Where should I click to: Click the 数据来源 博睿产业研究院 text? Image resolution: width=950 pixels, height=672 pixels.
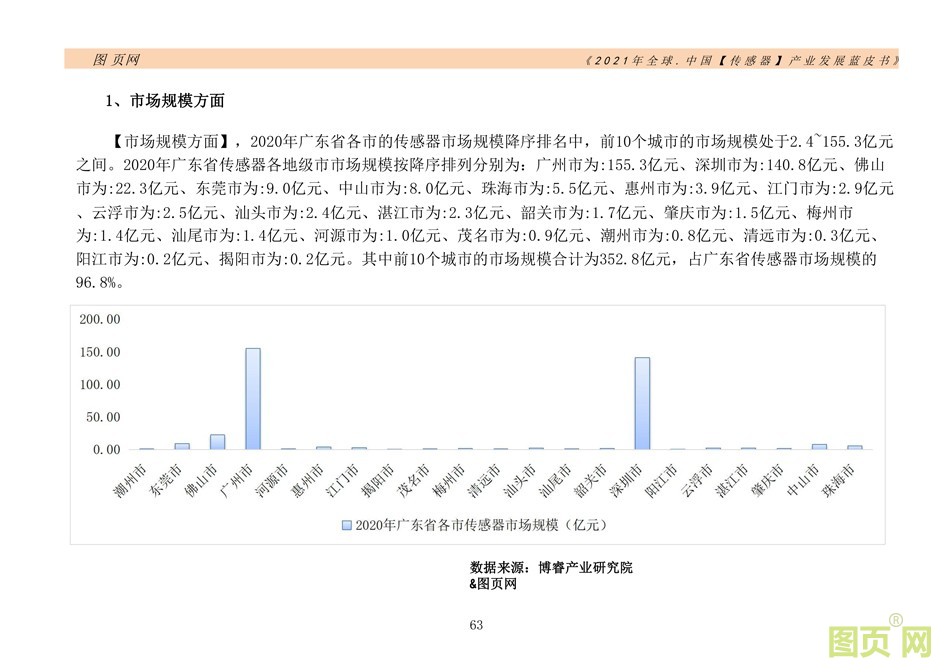pyautogui.click(x=551, y=568)
